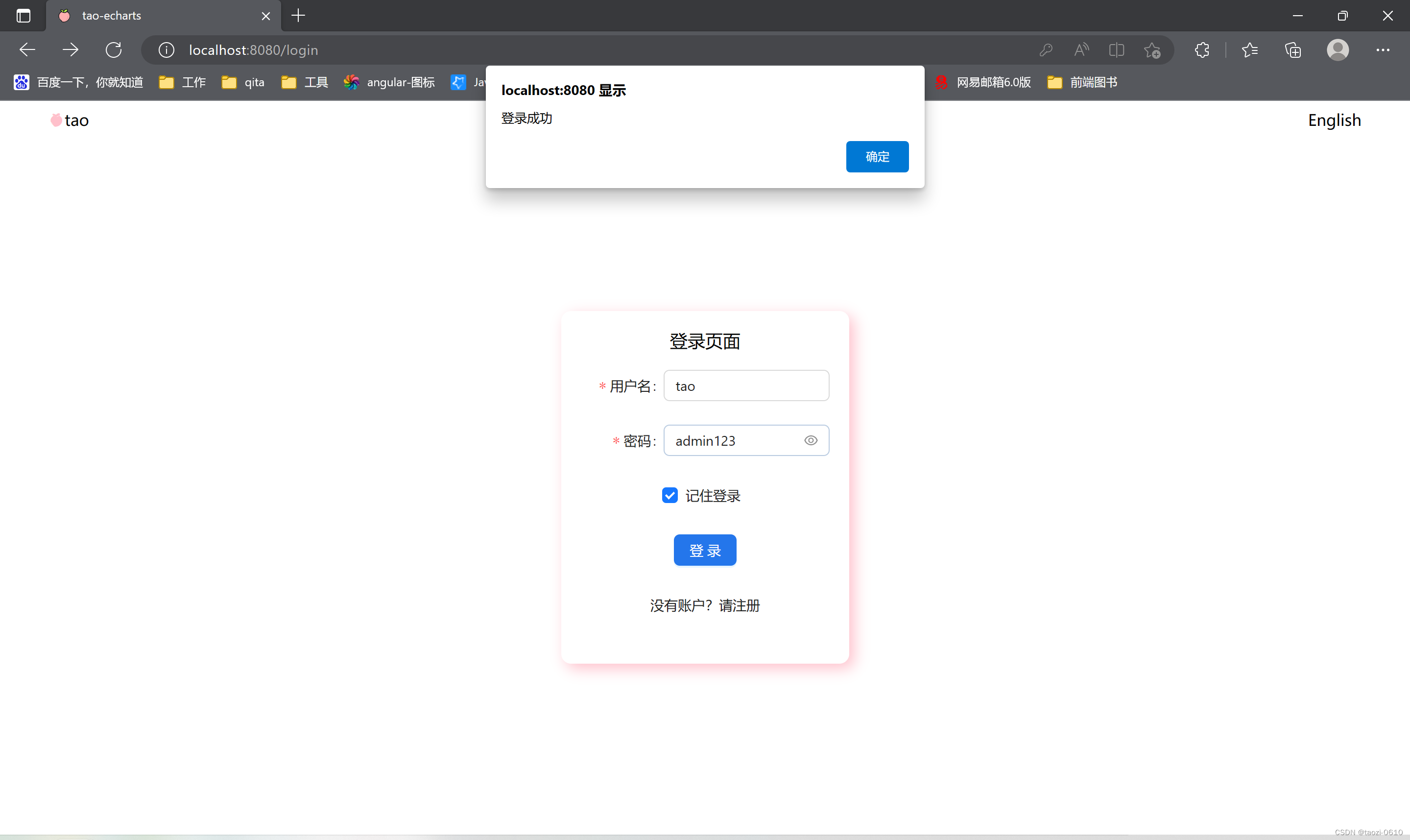Image resolution: width=1410 pixels, height=840 pixels.
Task: Open Collections icon in toolbar
Action: (1293, 50)
